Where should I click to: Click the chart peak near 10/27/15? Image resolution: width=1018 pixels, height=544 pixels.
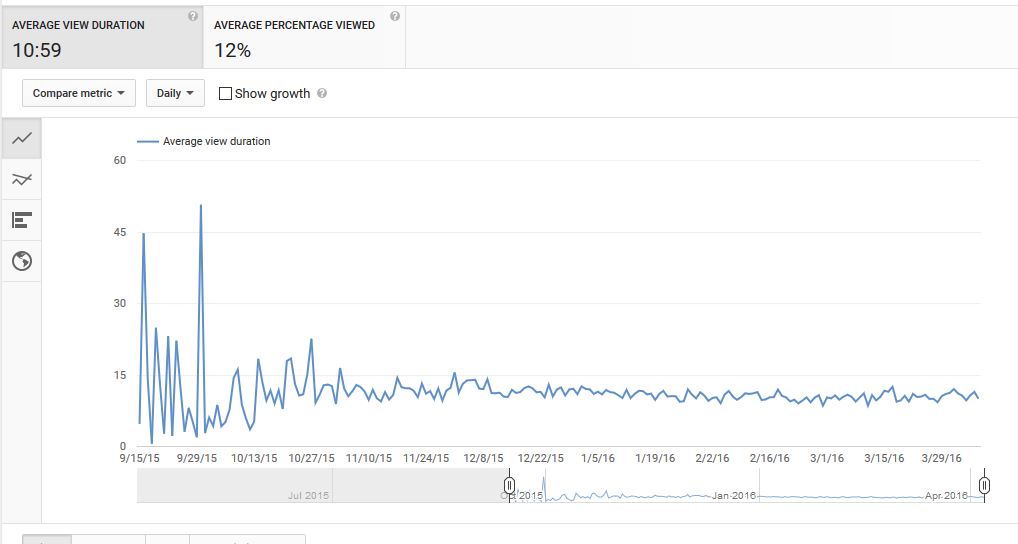pyautogui.click(x=312, y=340)
